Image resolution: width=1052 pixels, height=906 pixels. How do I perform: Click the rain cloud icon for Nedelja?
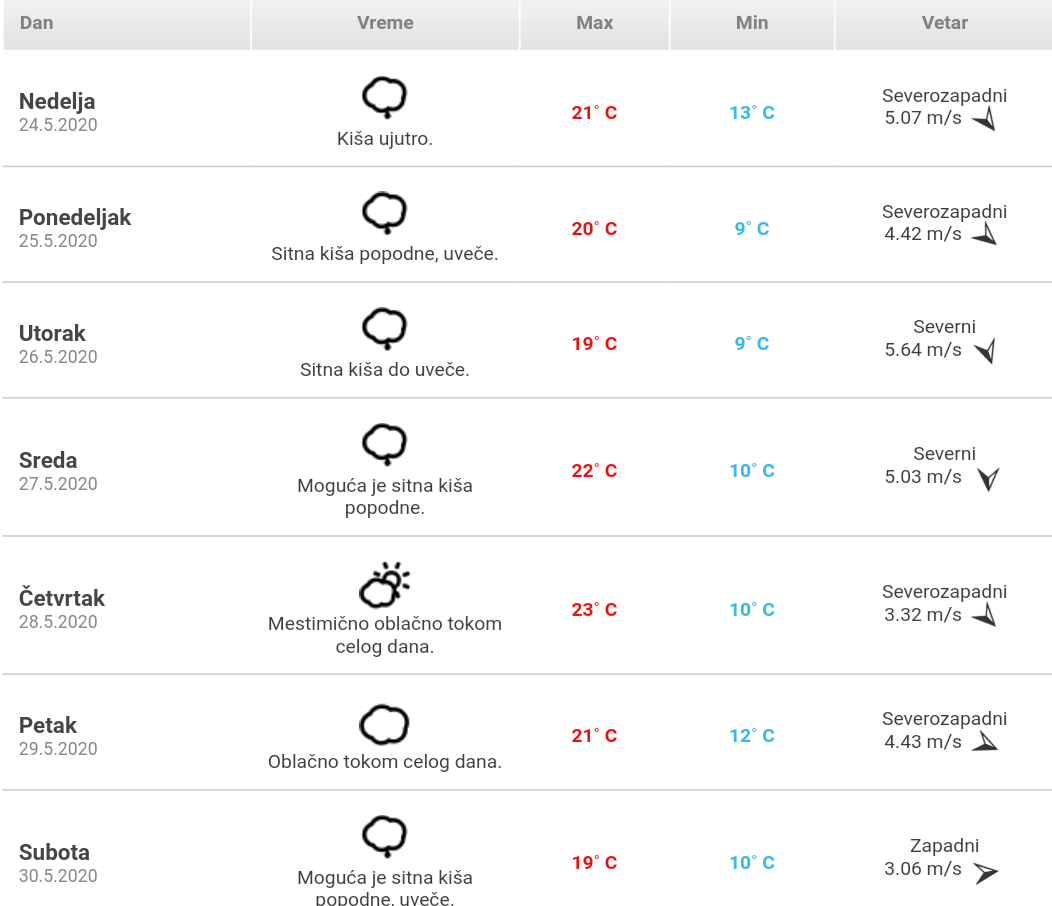[384, 97]
